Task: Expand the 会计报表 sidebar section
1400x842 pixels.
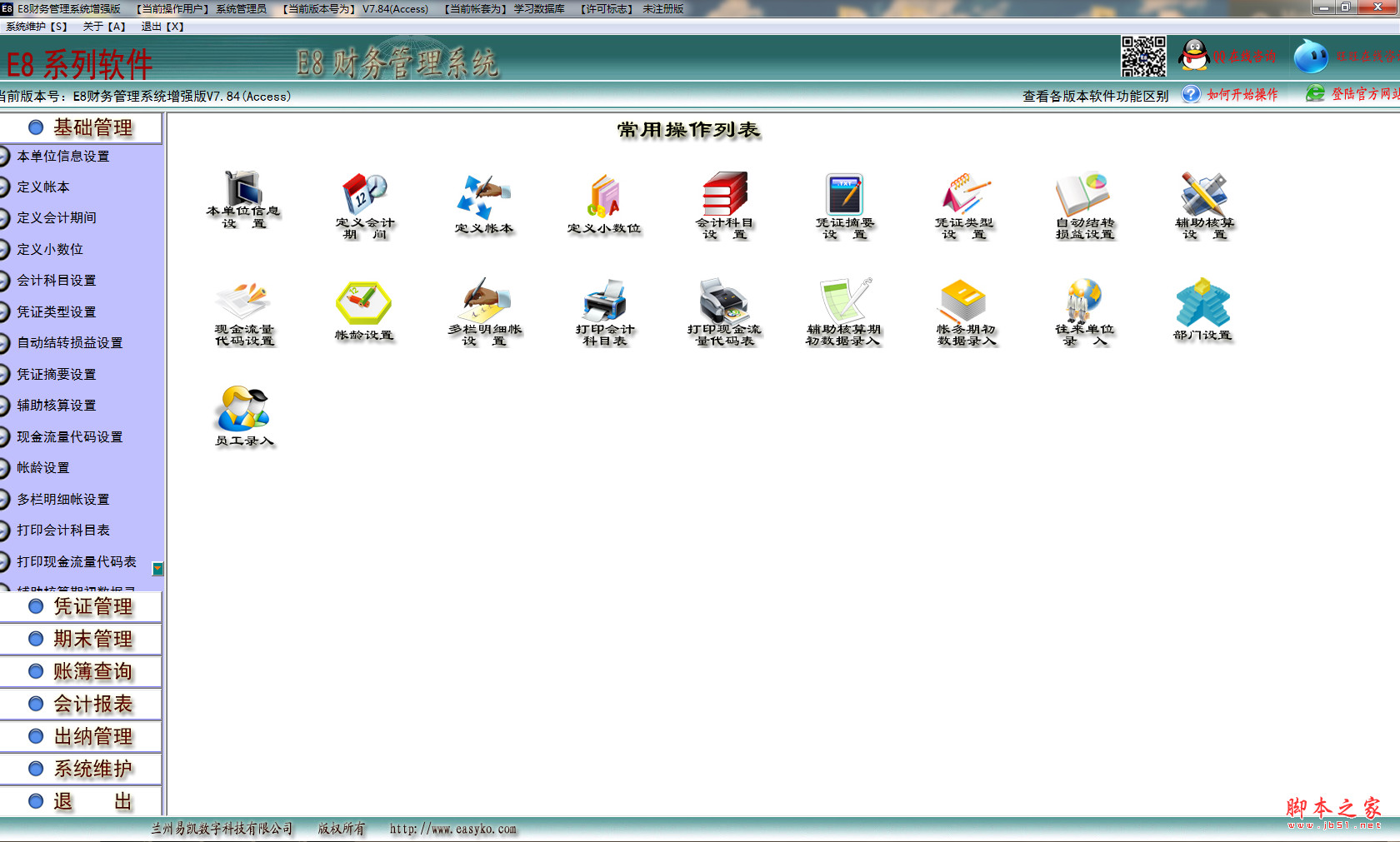Action: coord(81,704)
